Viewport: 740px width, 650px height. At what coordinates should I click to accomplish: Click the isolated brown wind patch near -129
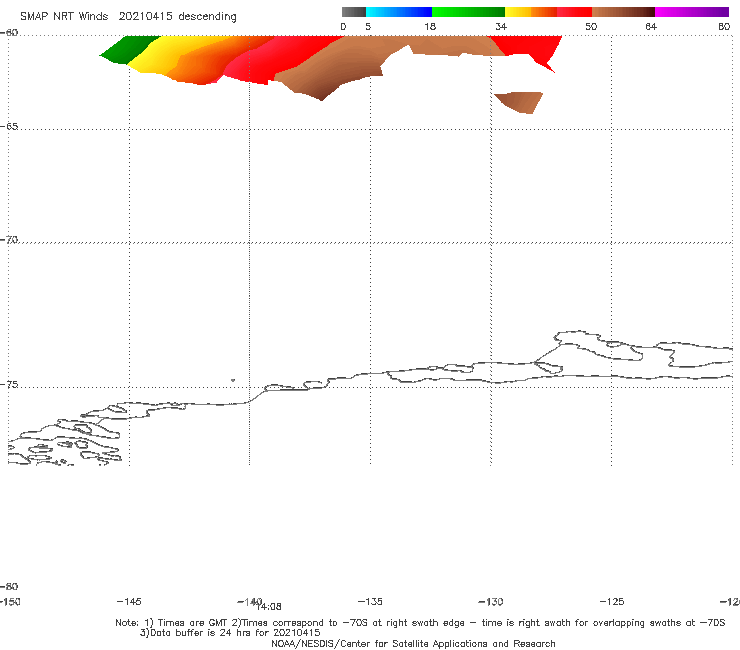coord(520,102)
